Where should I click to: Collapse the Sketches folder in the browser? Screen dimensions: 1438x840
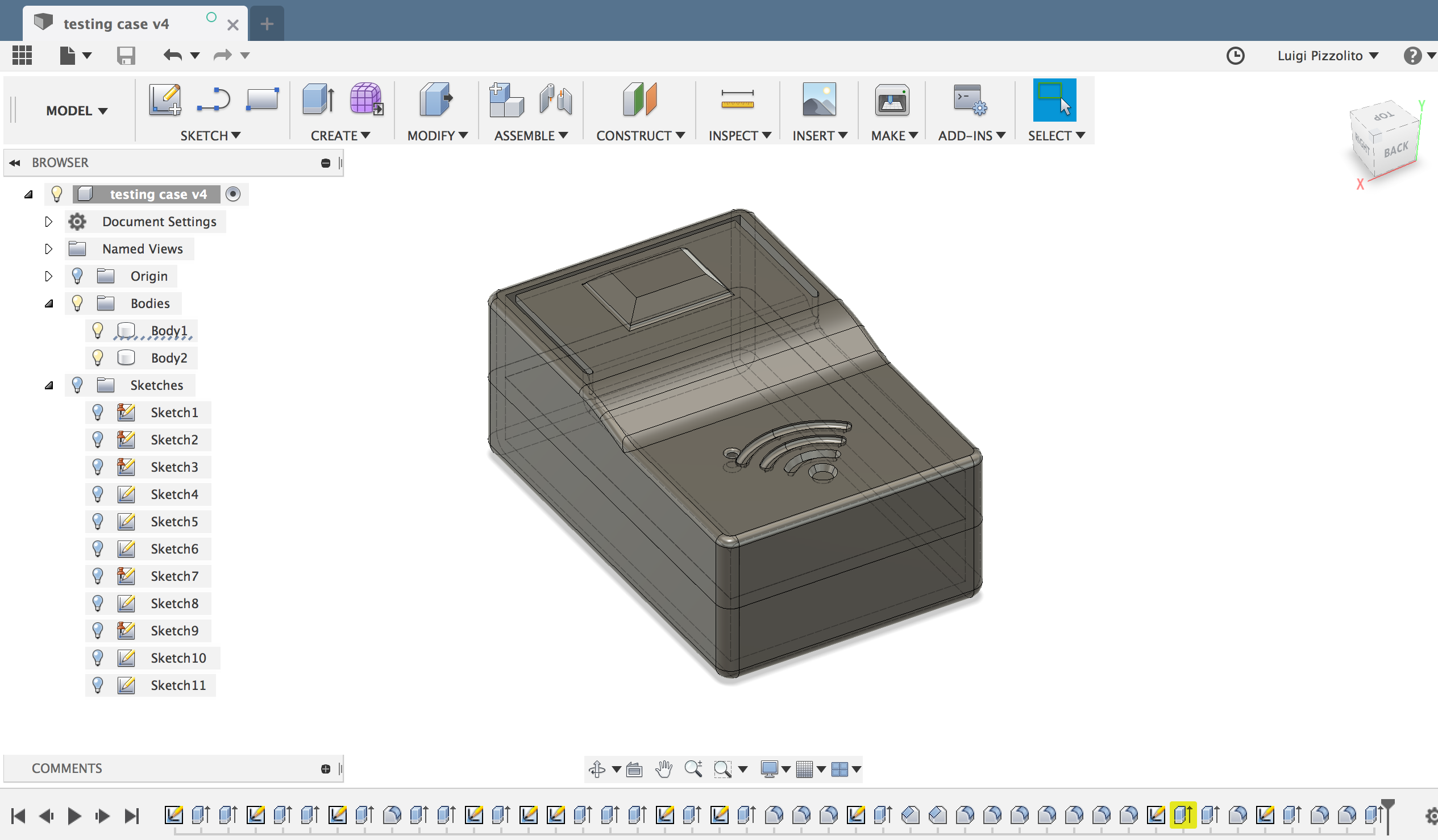[48, 385]
